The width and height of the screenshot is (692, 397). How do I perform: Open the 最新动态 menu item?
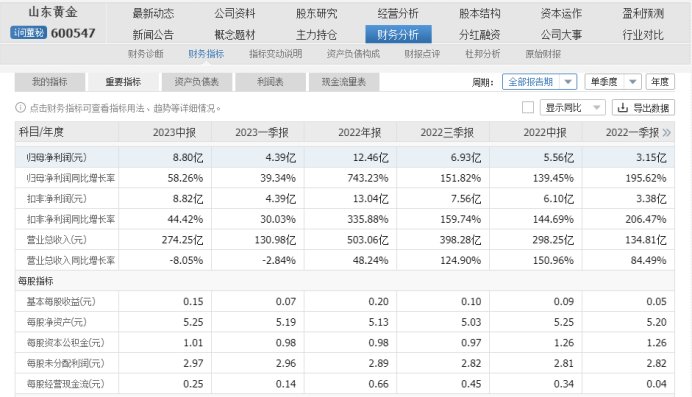coord(153,14)
